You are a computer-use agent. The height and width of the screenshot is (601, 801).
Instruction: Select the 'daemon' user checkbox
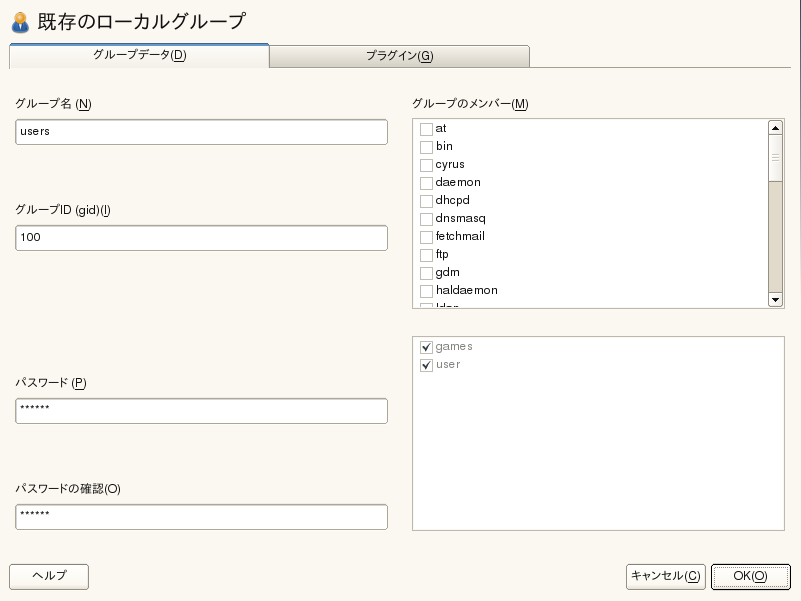pos(427,183)
